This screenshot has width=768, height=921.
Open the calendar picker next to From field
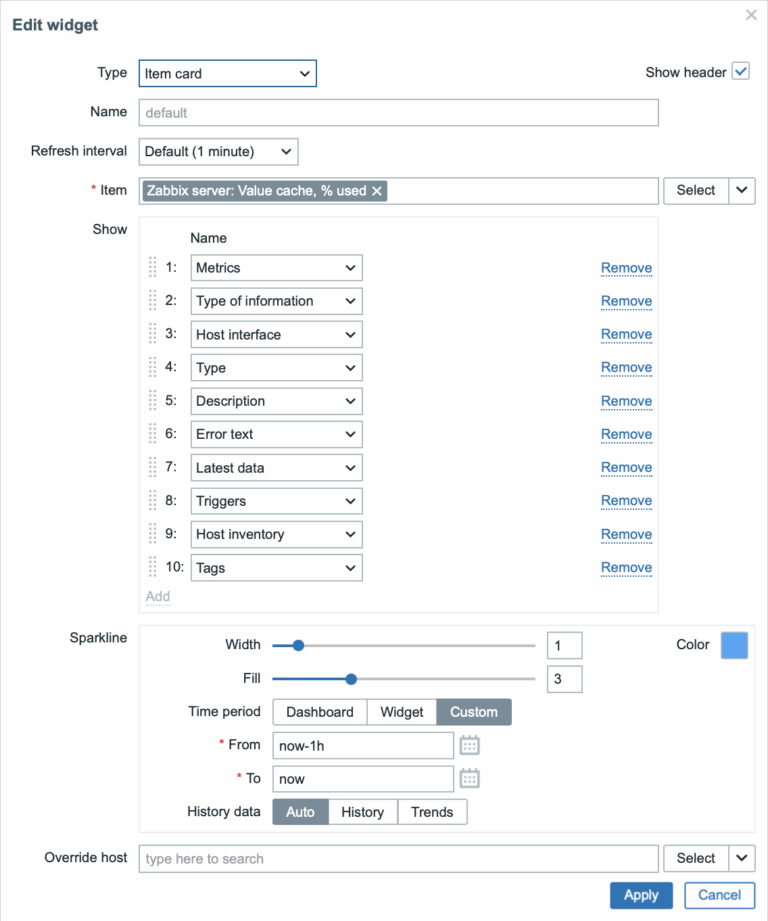coord(468,745)
